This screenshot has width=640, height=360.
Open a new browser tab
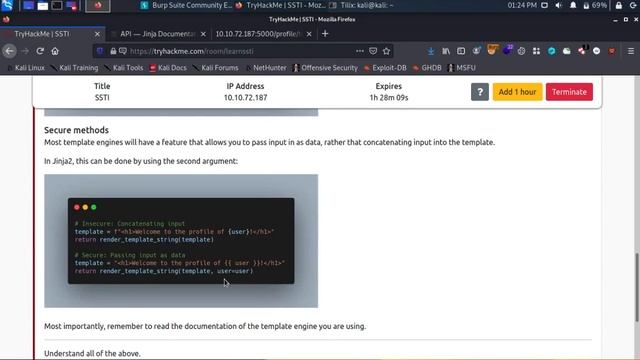(325, 34)
